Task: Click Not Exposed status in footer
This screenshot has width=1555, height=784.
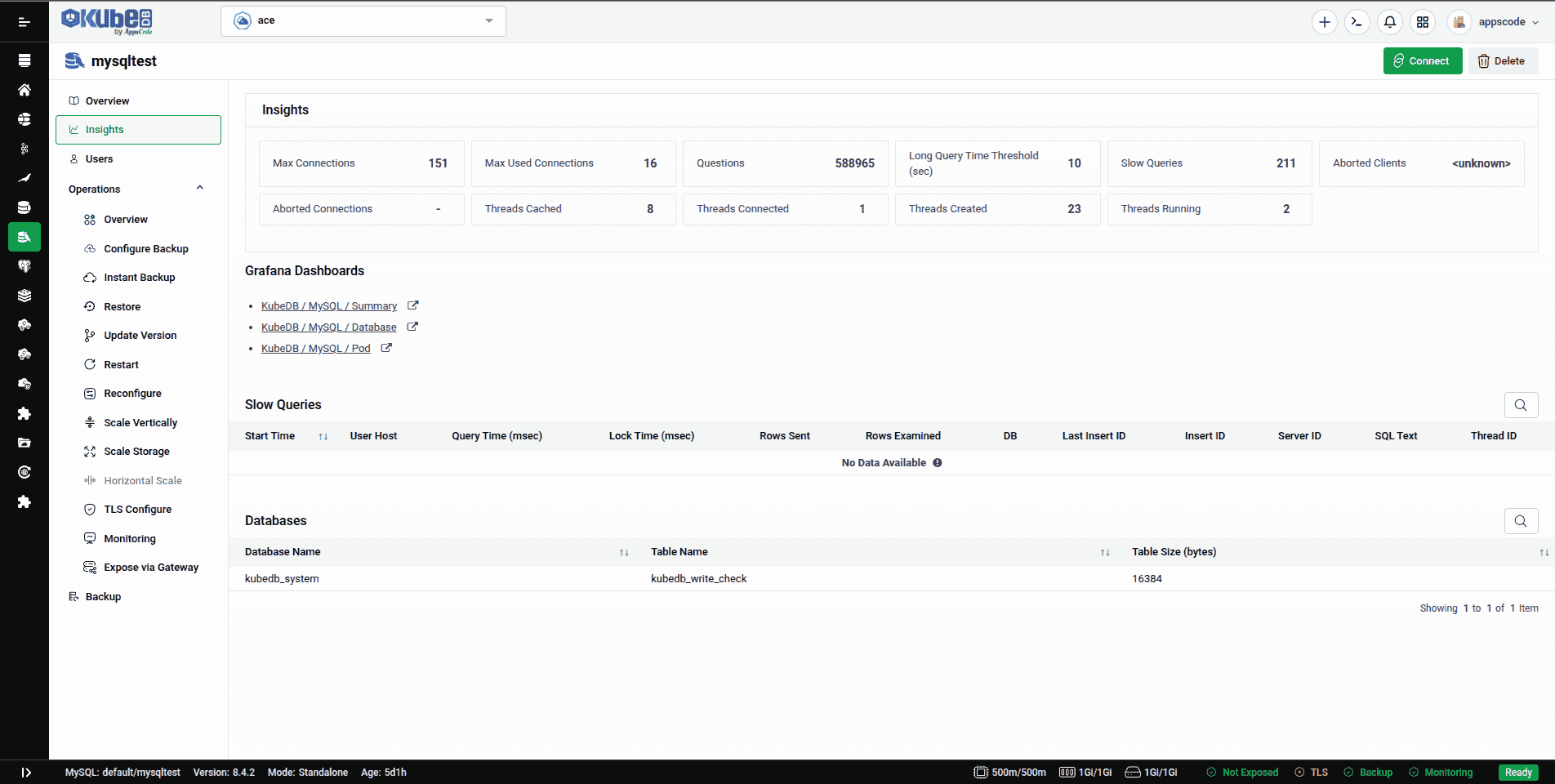Action: [1242, 773]
